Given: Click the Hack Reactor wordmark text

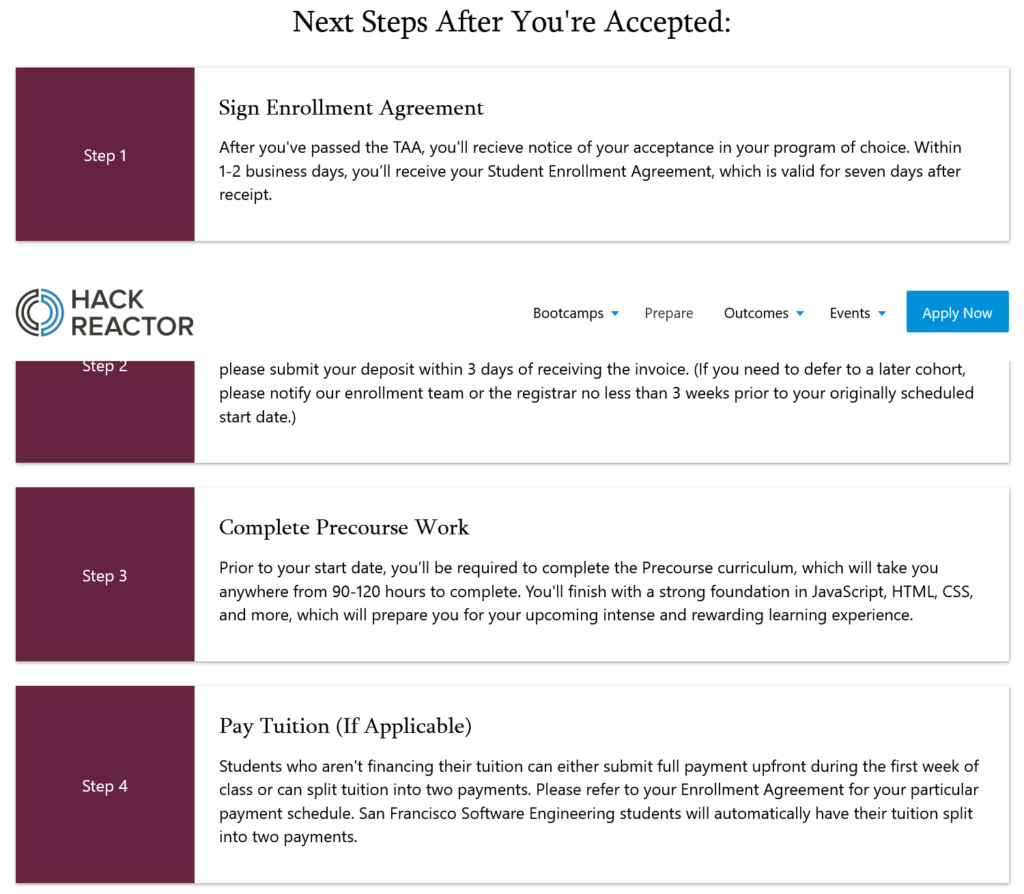Looking at the screenshot, I should pyautogui.click(x=131, y=312).
